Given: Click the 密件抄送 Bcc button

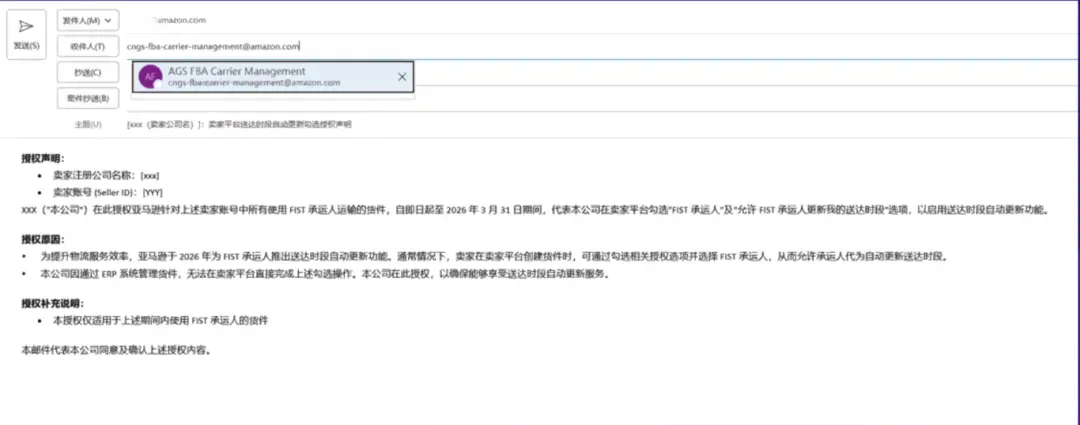Looking at the screenshot, I should pyautogui.click(x=87, y=99).
